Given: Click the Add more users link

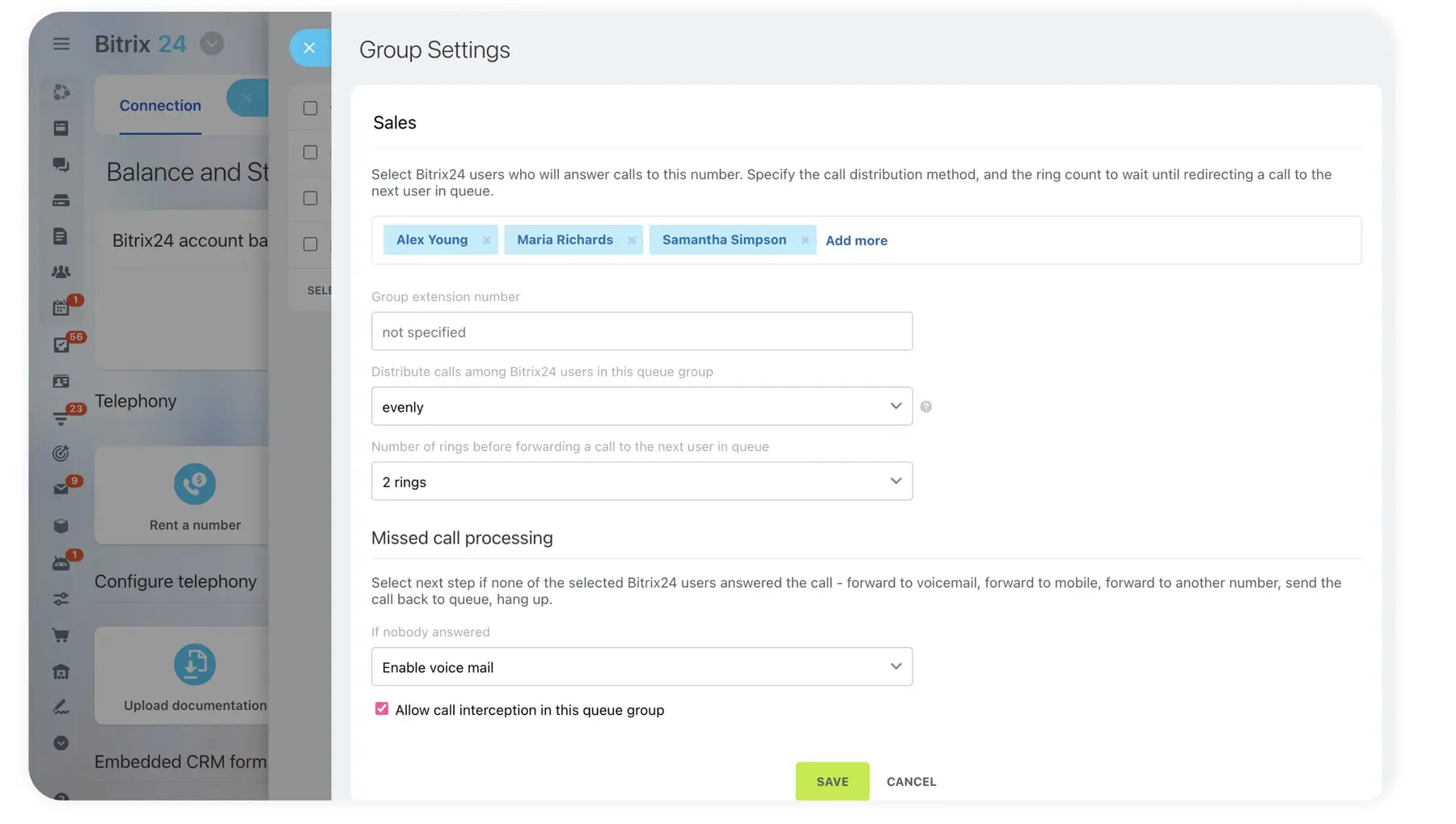Looking at the screenshot, I should tap(856, 241).
